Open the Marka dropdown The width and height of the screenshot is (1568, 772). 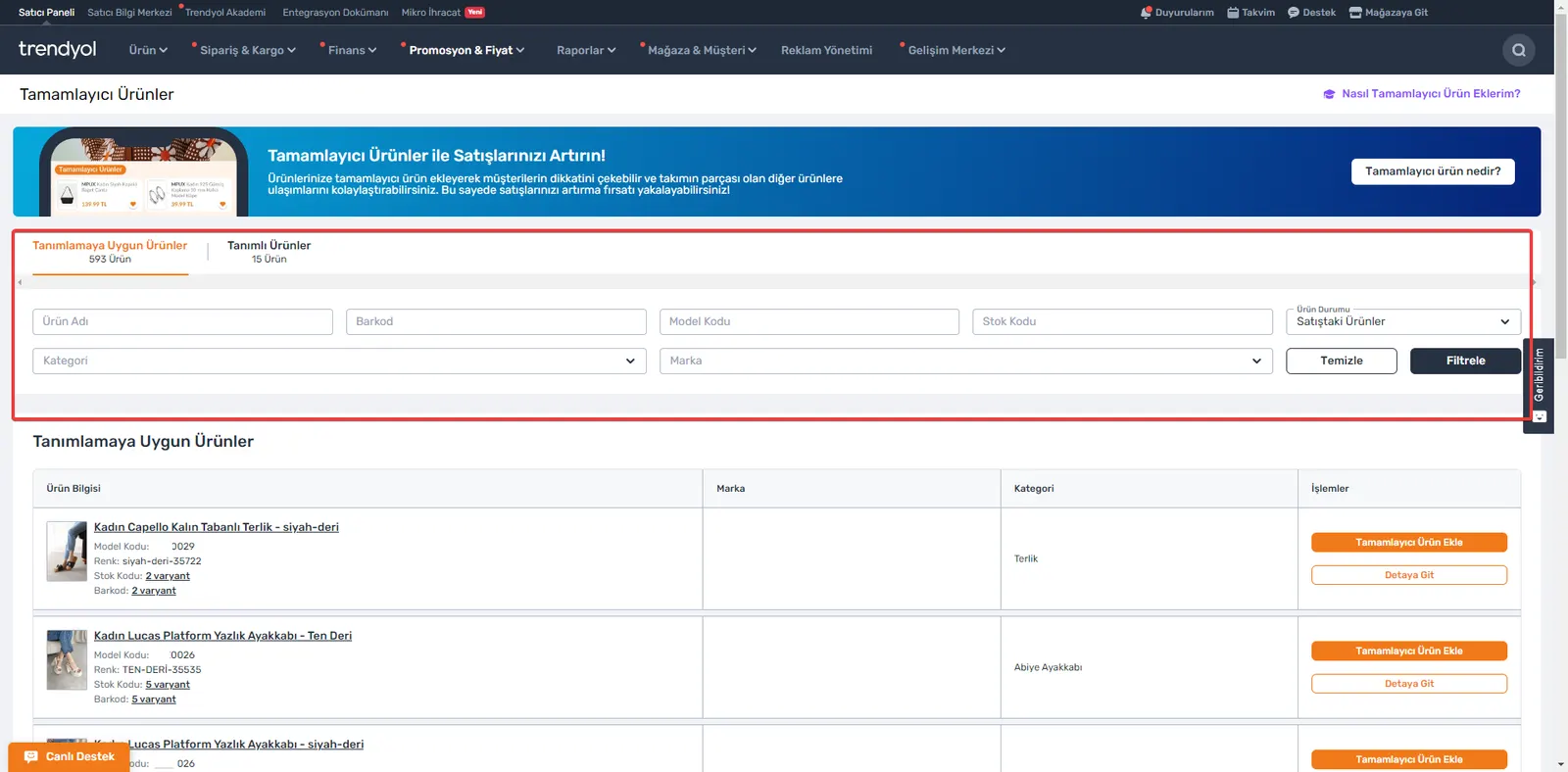[x=966, y=361]
